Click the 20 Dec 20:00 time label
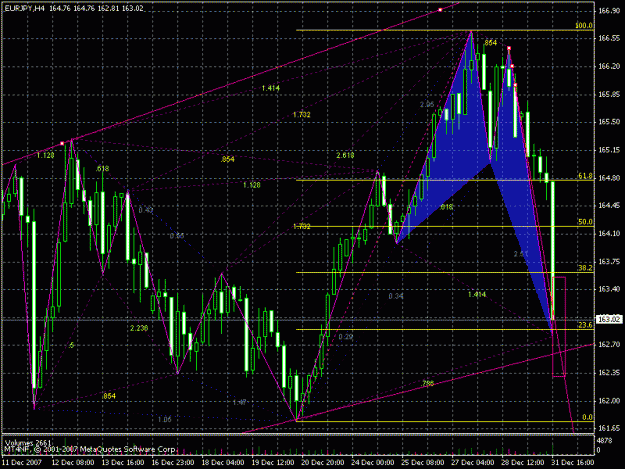This screenshot has height=469, width=625. click(x=322, y=462)
